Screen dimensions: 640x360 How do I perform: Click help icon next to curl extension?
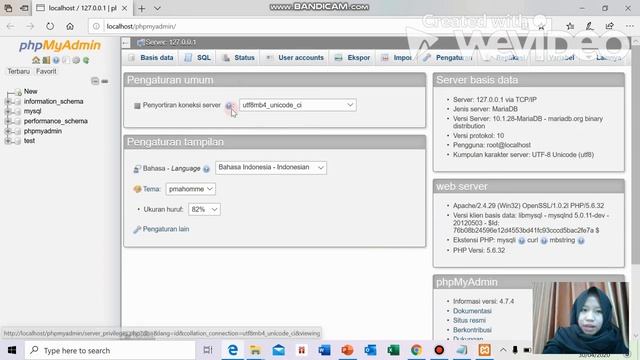pyautogui.click(x=544, y=241)
